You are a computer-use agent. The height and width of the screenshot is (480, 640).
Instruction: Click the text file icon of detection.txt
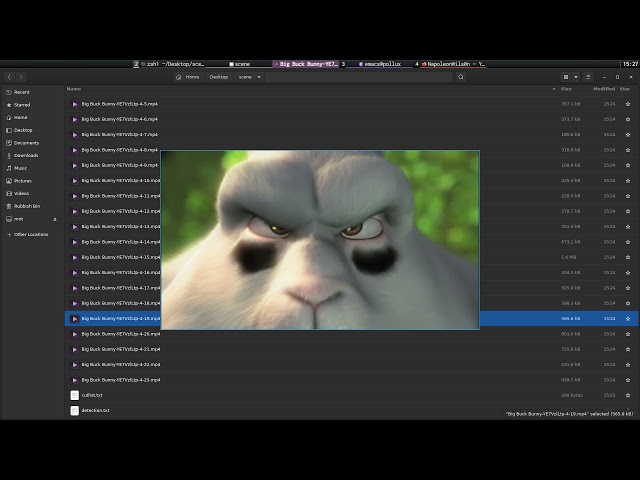tap(74, 410)
